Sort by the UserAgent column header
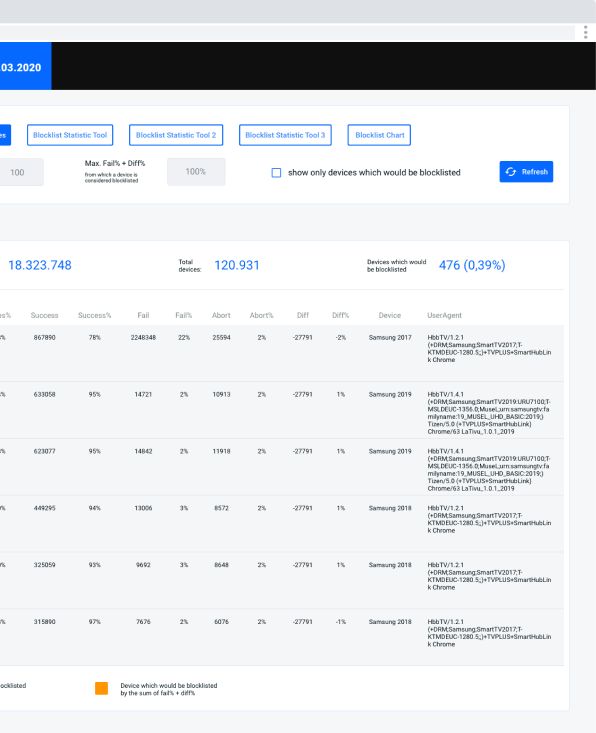The height and width of the screenshot is (733, 596). 444,316
